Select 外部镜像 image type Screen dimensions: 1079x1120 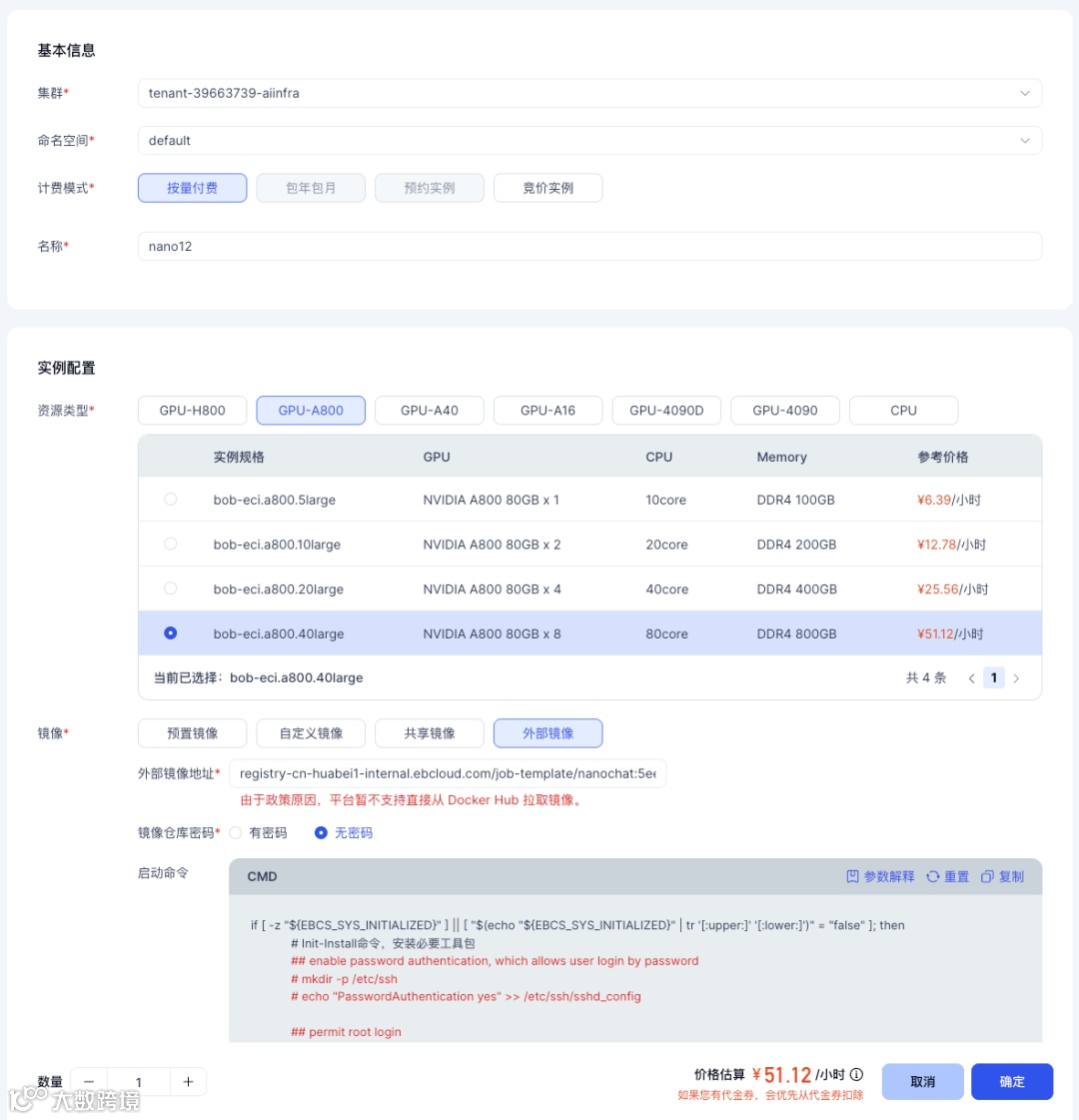coord(547,733)
